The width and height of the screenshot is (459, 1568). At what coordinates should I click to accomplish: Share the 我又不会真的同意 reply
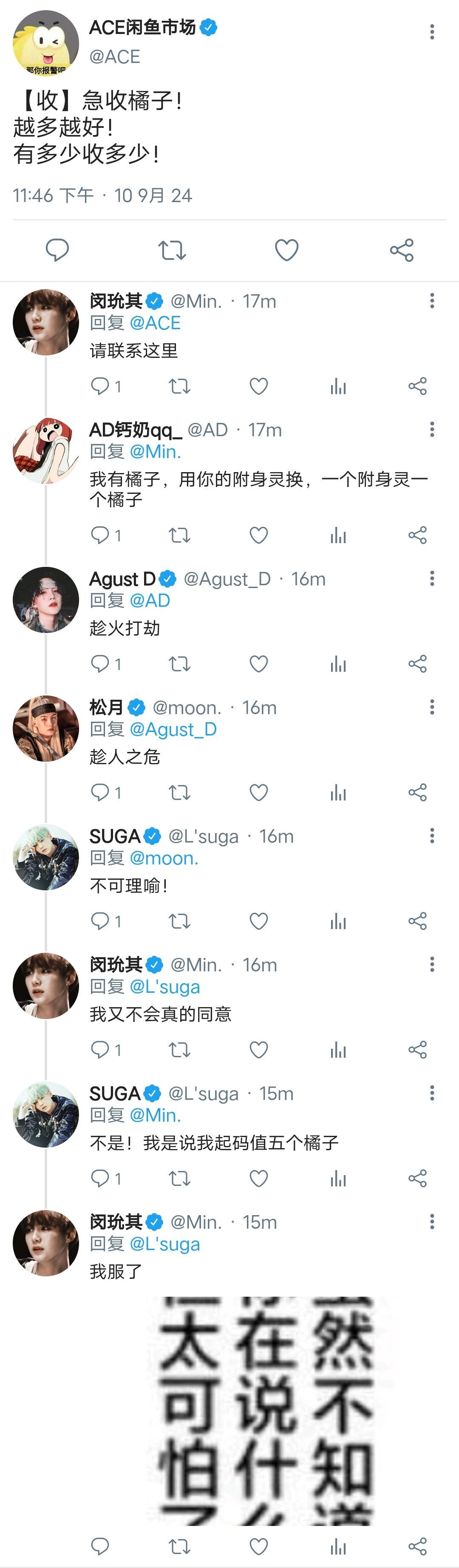pos(417,1050)
